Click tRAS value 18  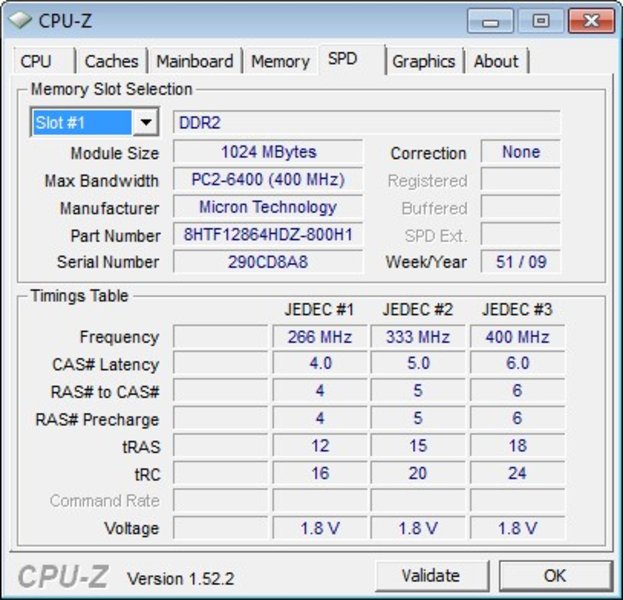point(517,445)
